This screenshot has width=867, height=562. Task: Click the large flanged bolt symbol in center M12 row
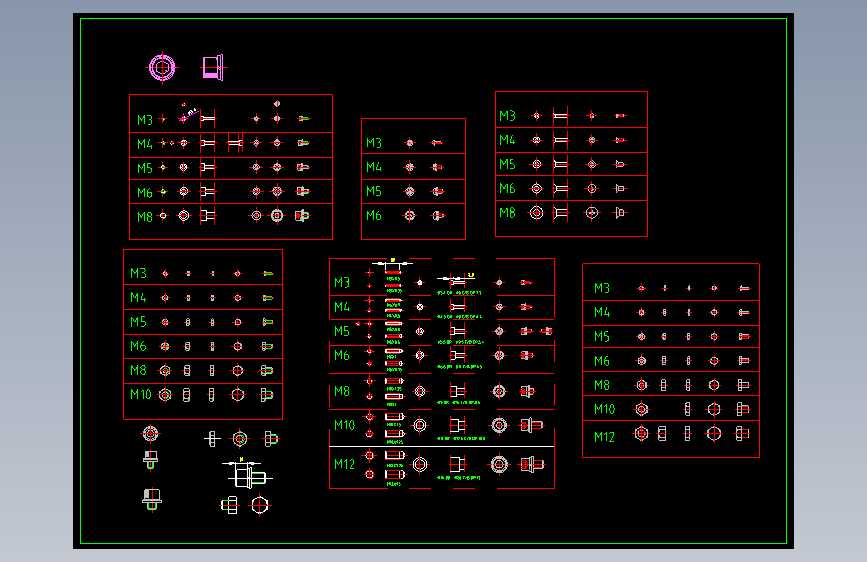pyautogui.click(x=532, y=464)
